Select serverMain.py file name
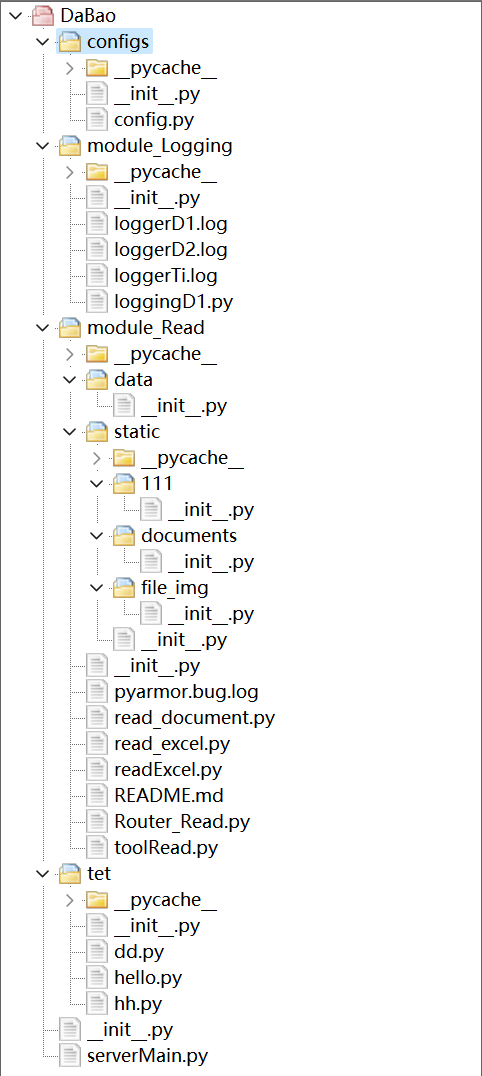 point(148,1056)
